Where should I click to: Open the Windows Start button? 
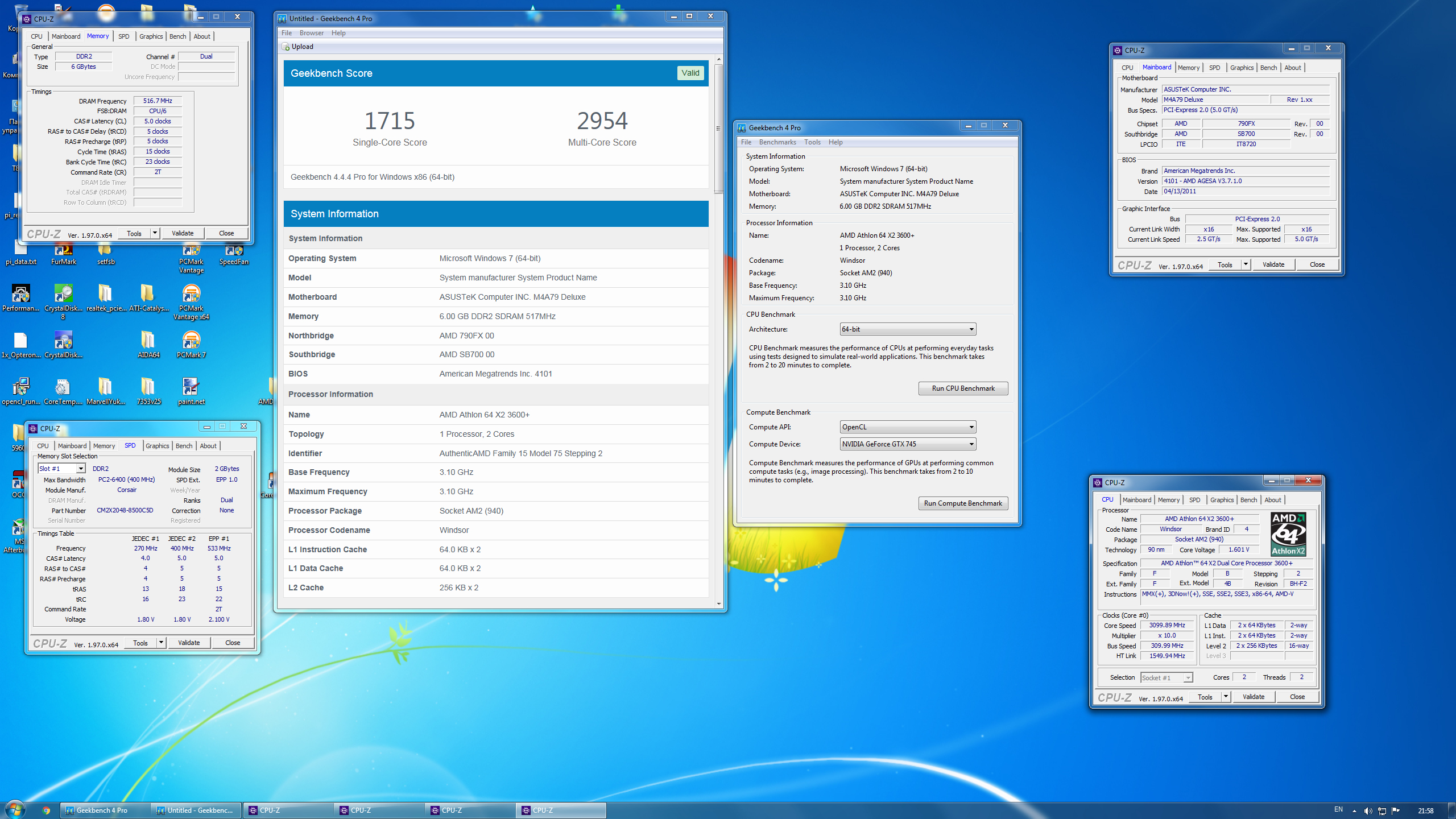pyautogui.click(x=15, y=810)
